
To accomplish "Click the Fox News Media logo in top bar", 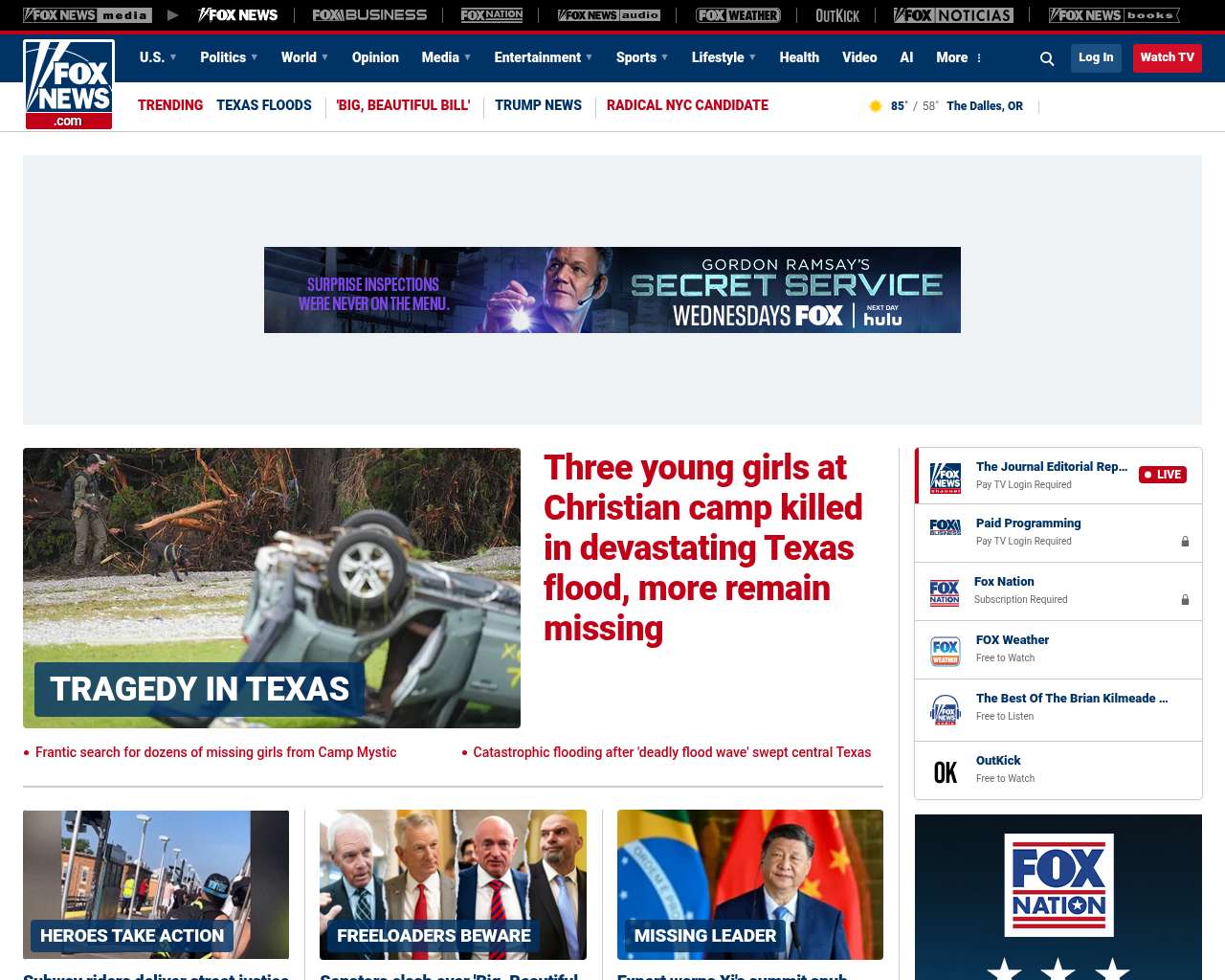I will click(x=87, y=15).
